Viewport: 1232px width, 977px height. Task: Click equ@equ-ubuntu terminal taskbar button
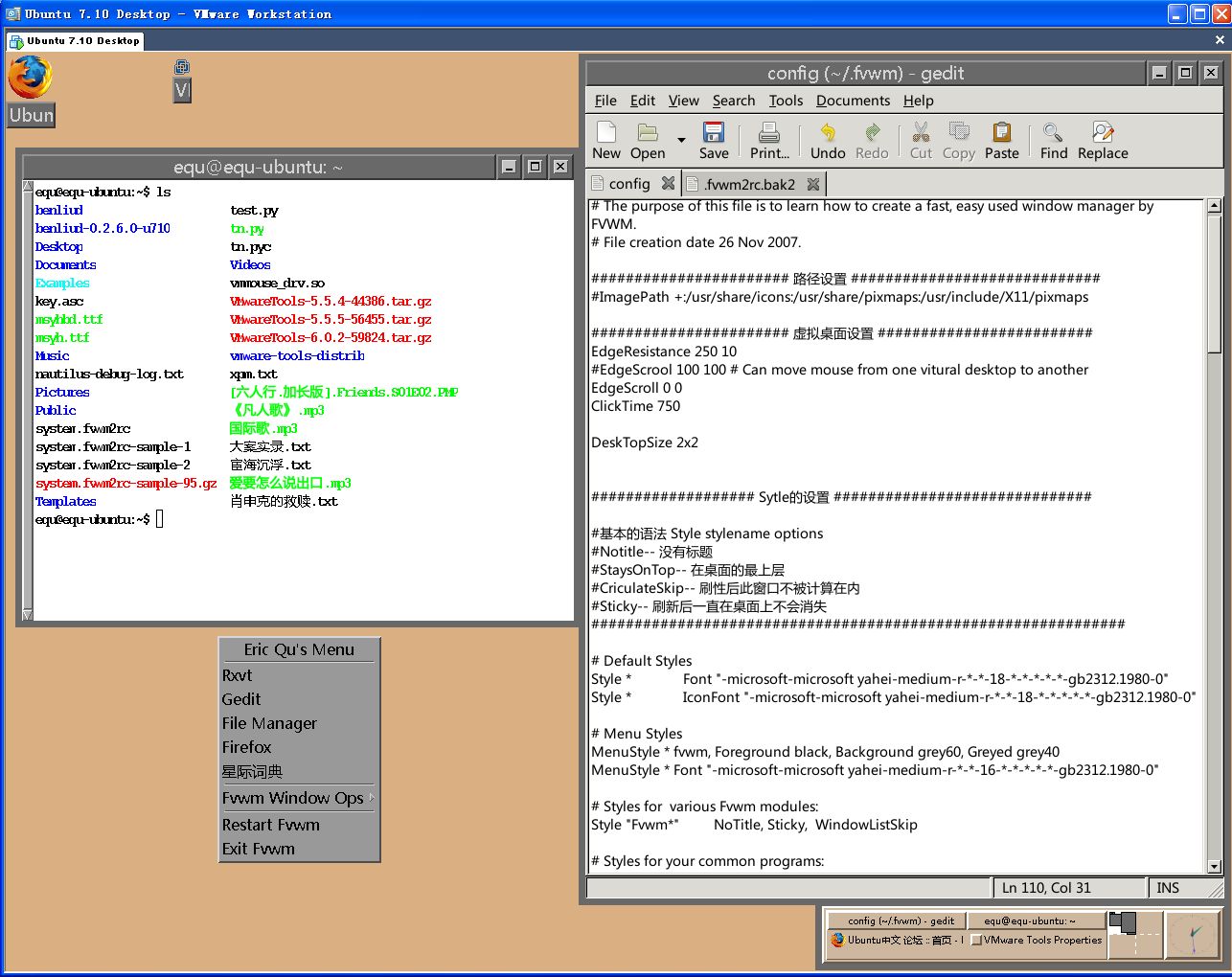tap(1035, 920)
